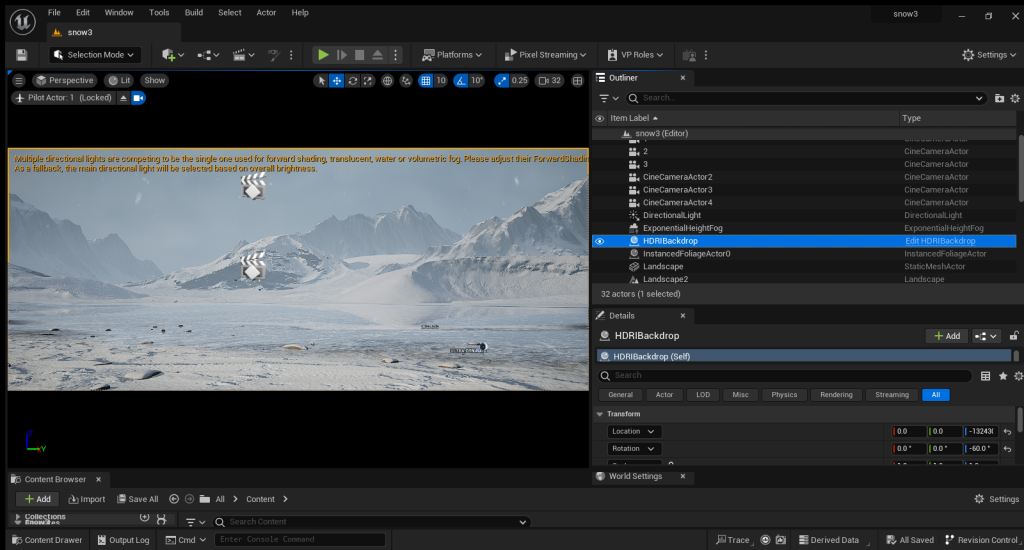1024x550 pixels.
Task: Reset Location value to default arrow
Action: click(x=1008, y=432)
